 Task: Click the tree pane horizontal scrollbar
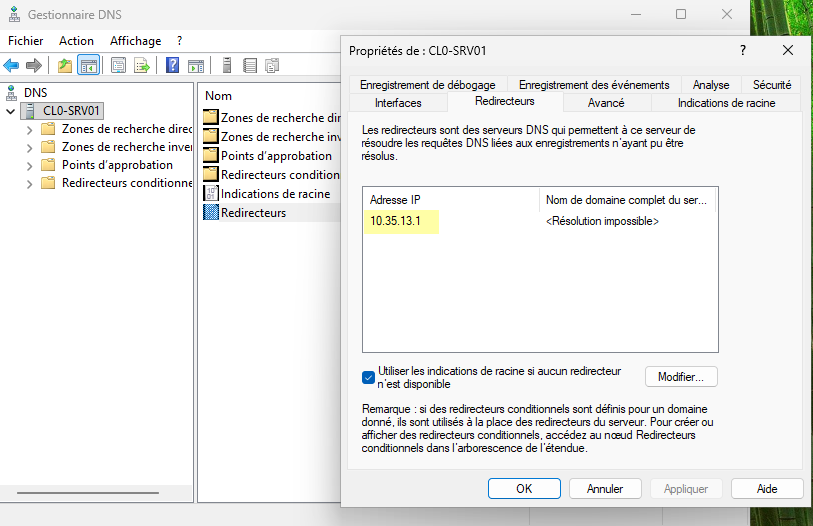coord(88,492)
